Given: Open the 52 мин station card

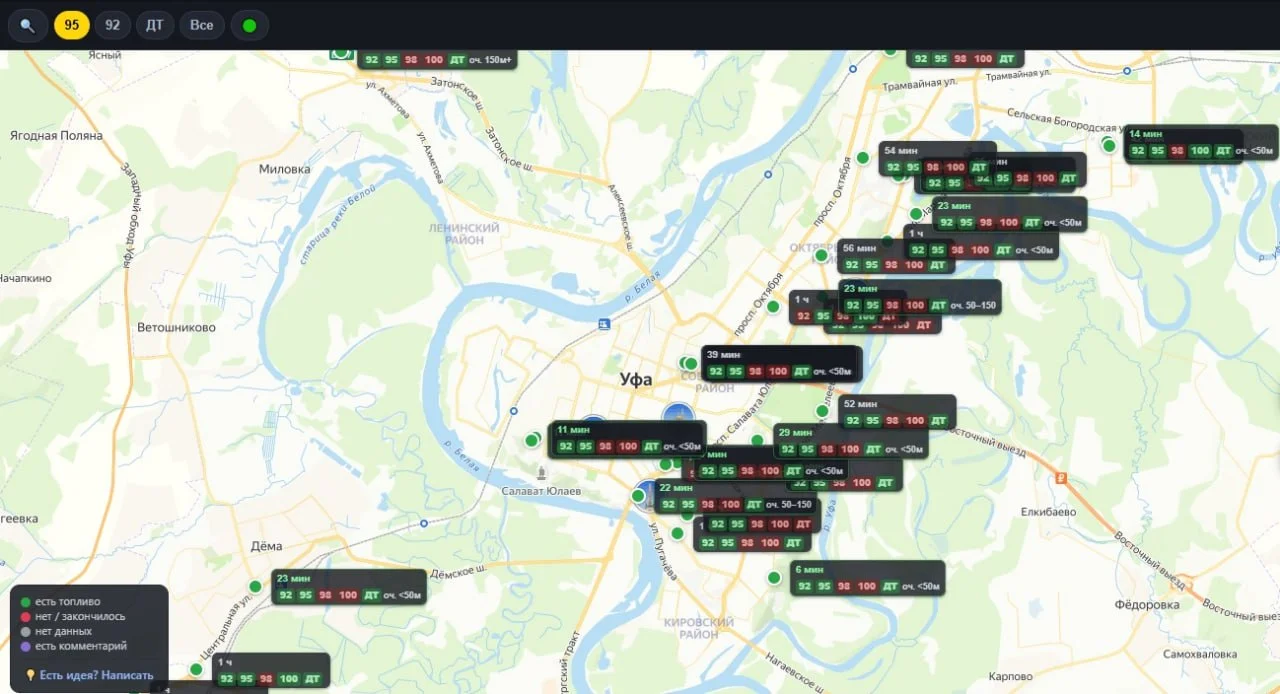Looking at the screenshot, I should 897,413.
